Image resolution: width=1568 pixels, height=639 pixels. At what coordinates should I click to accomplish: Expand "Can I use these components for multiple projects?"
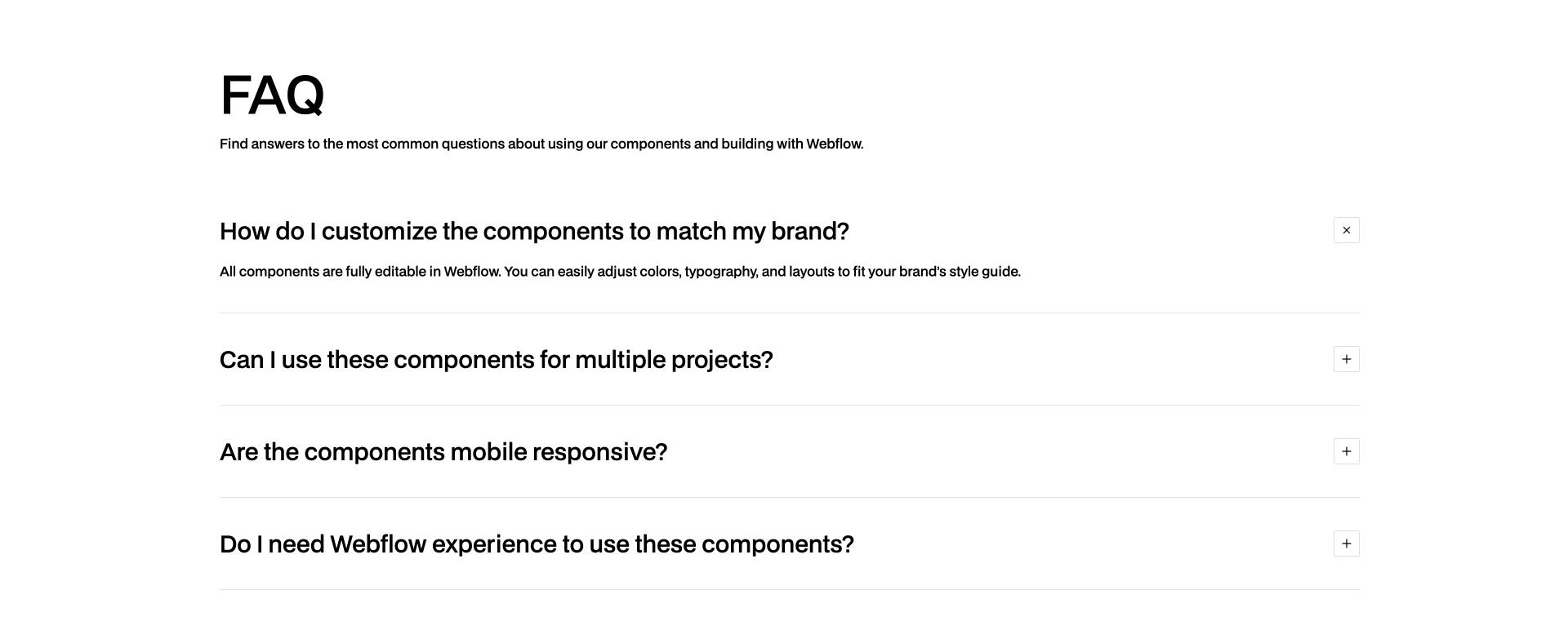(x=1346, y=359)
